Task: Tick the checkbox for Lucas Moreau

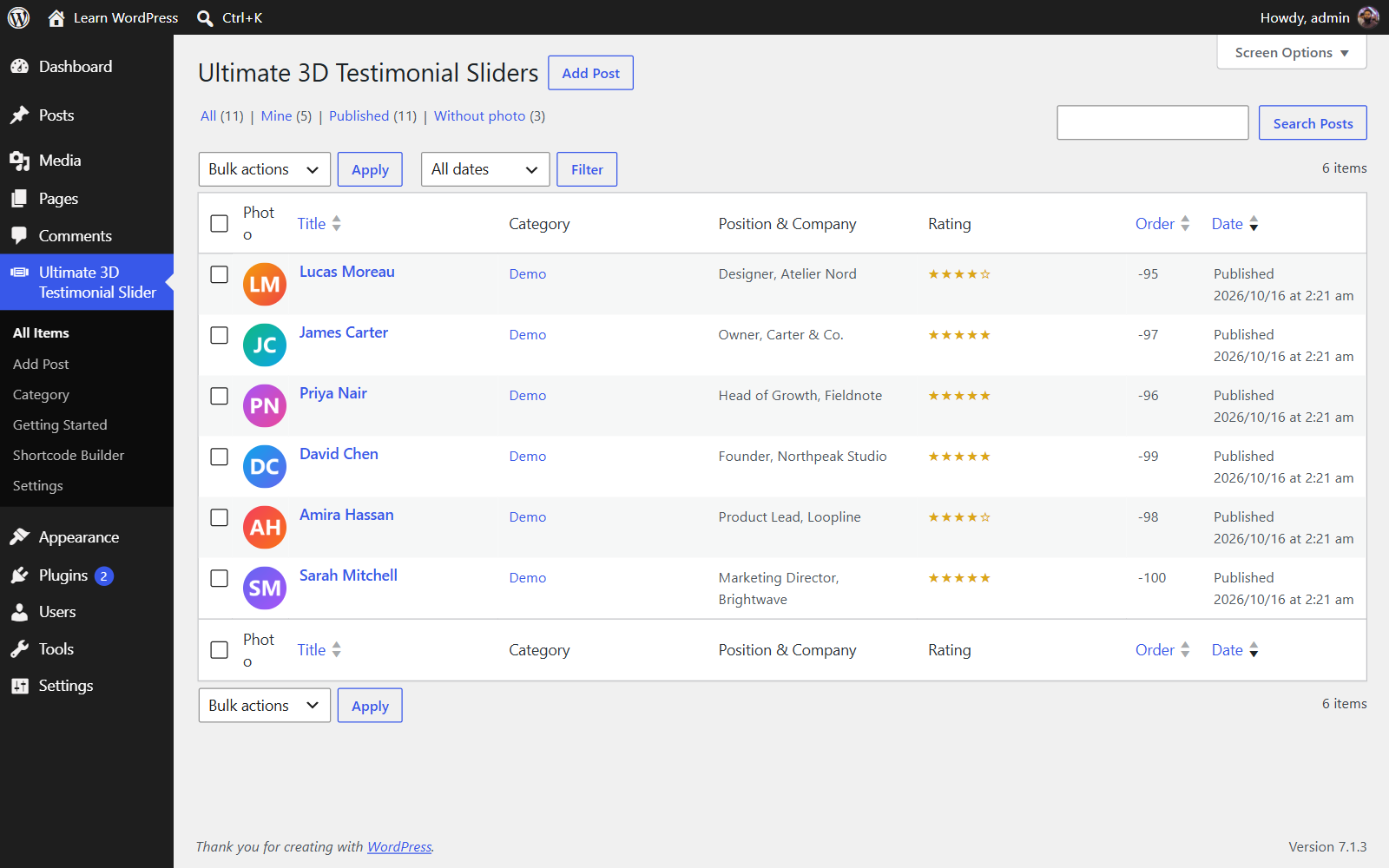Action: pos(220,274)
